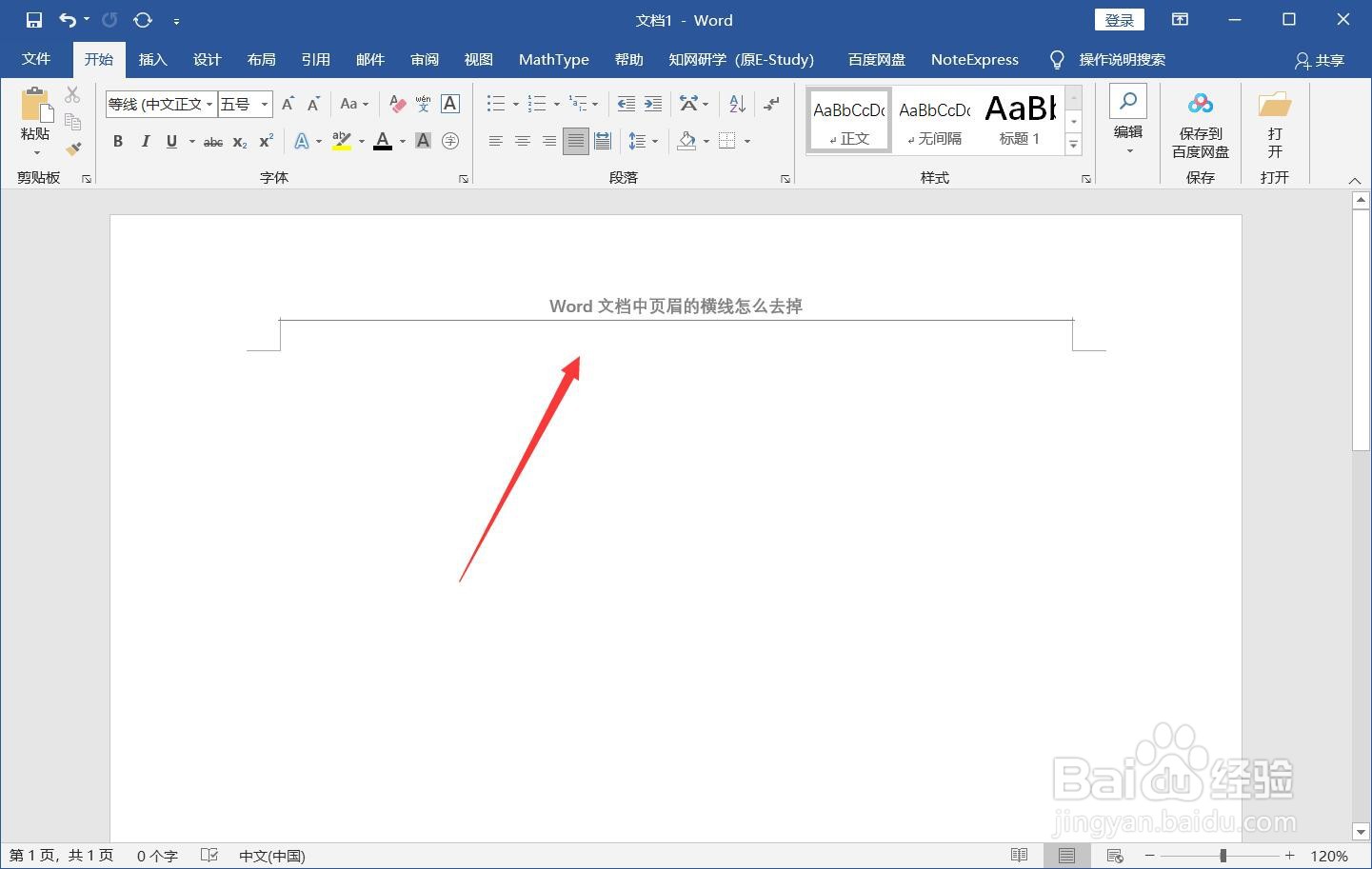Click the center alignment icon
The height and width of the screenshot is (869, 1372).
(x=522, y=140)
